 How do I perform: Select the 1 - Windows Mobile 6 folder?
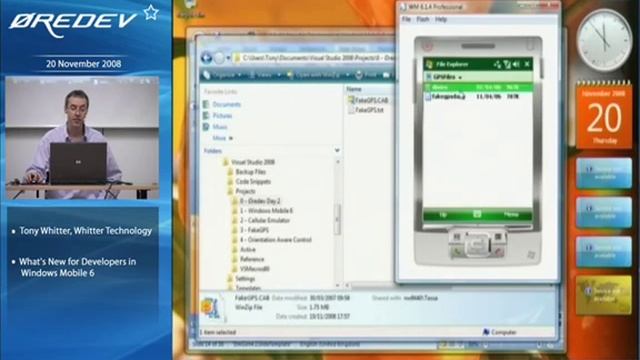click(262, 211)
